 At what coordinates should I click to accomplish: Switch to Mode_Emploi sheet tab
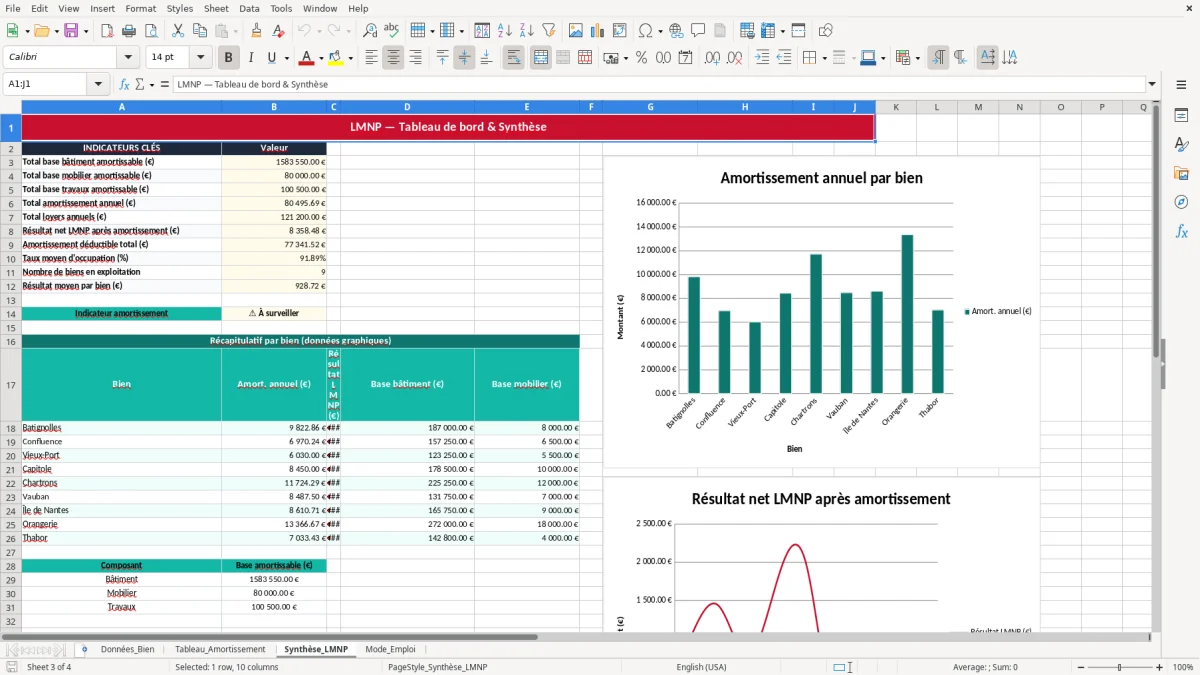[x=390, y=649]
